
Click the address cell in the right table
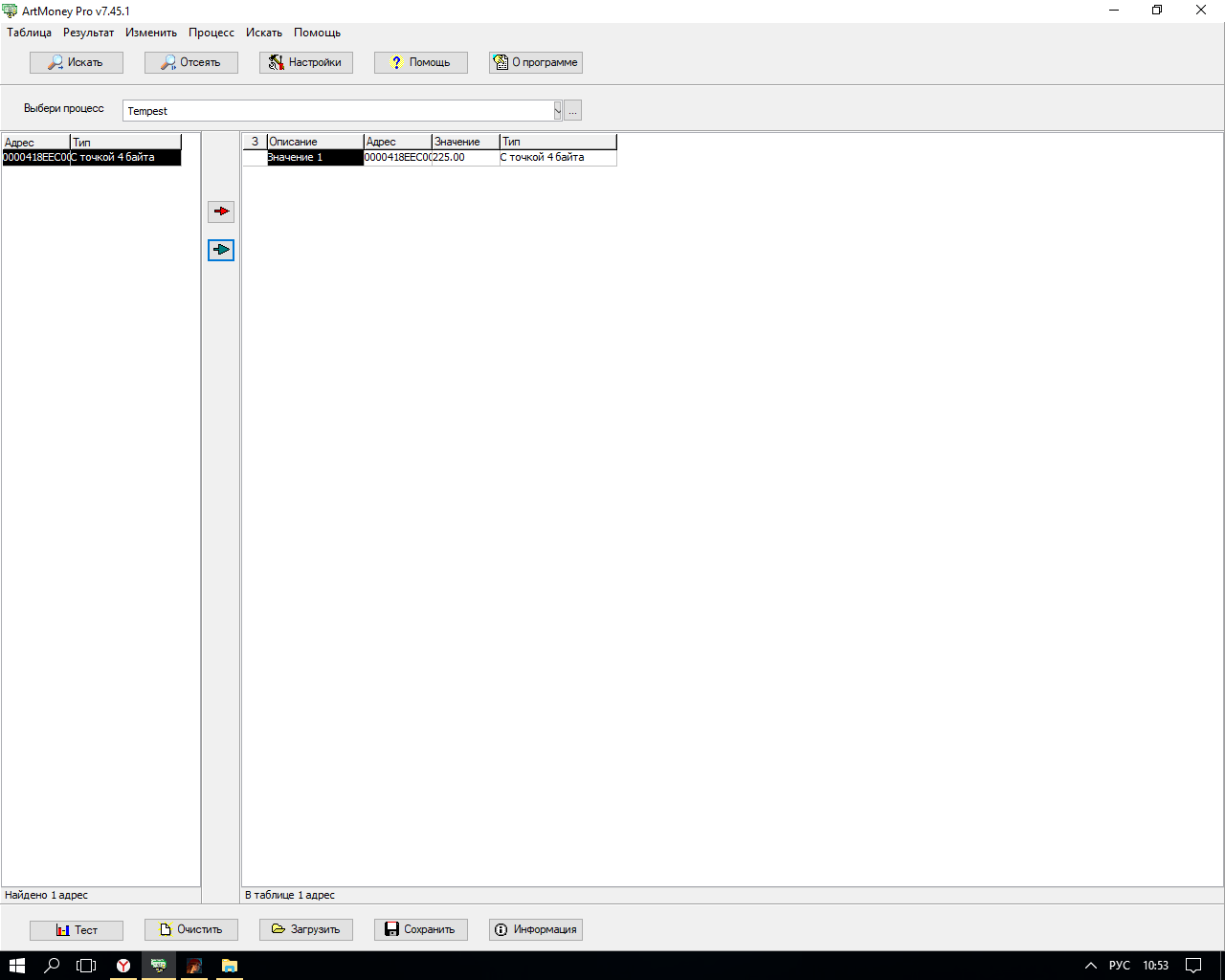(x=398, y=157)
